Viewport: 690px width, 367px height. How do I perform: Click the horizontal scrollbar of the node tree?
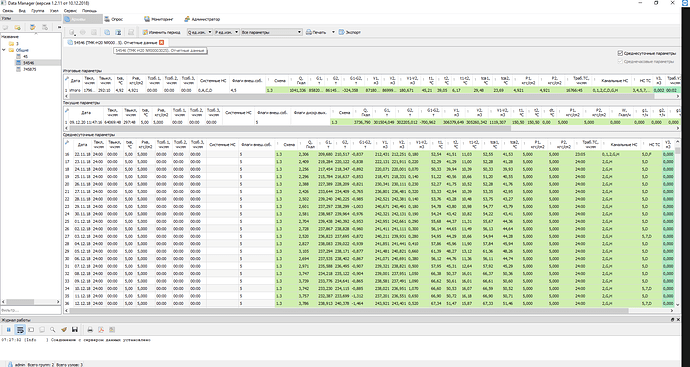(30, 302)
